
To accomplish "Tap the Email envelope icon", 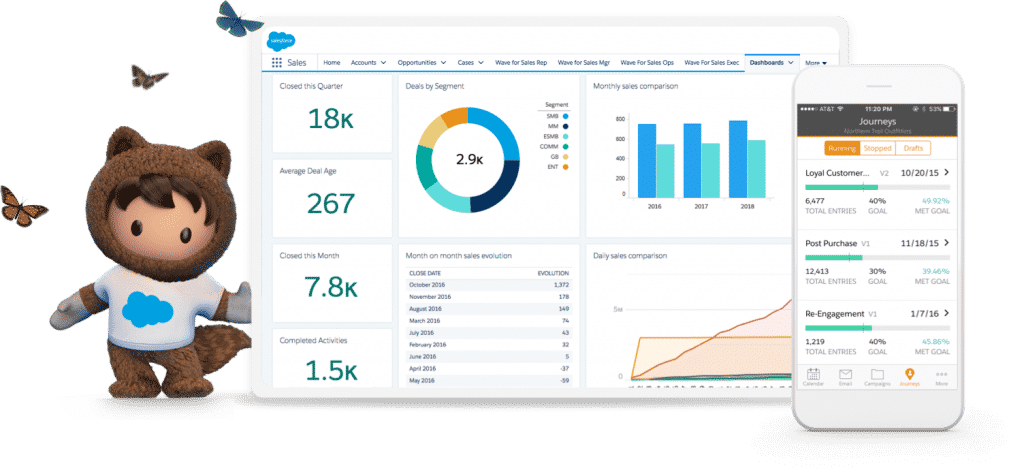I will 845,376.
